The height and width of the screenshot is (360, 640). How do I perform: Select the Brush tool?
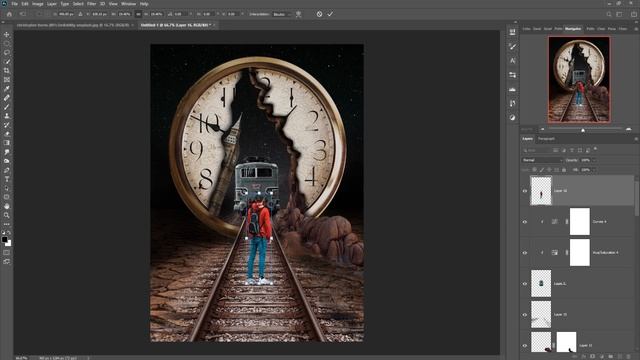click(x=7, y=107)
